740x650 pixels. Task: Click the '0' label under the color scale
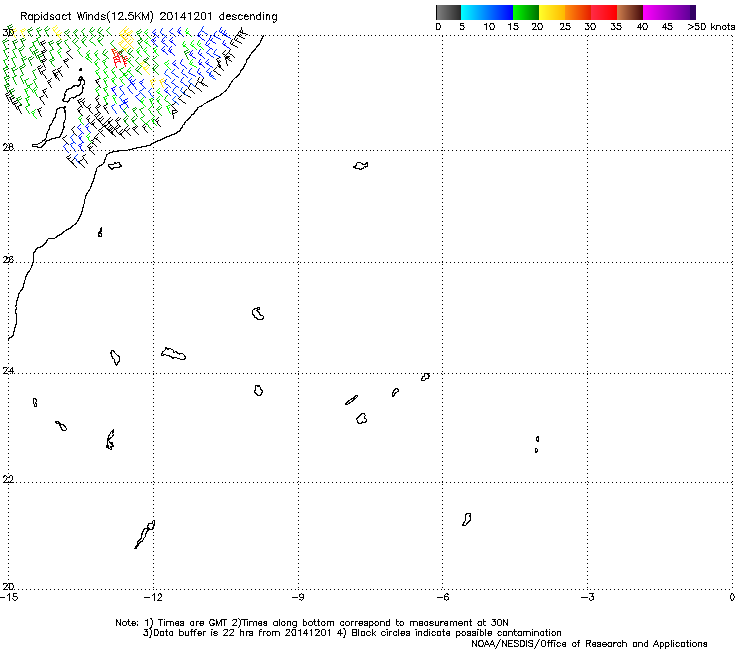[438, 27]
